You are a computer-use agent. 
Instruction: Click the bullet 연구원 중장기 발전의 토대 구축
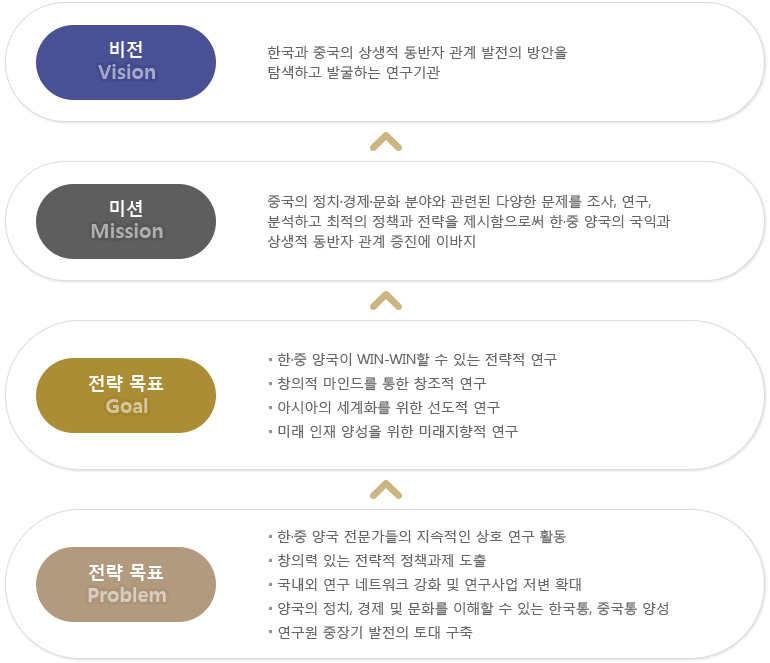(x=370, y=633)
